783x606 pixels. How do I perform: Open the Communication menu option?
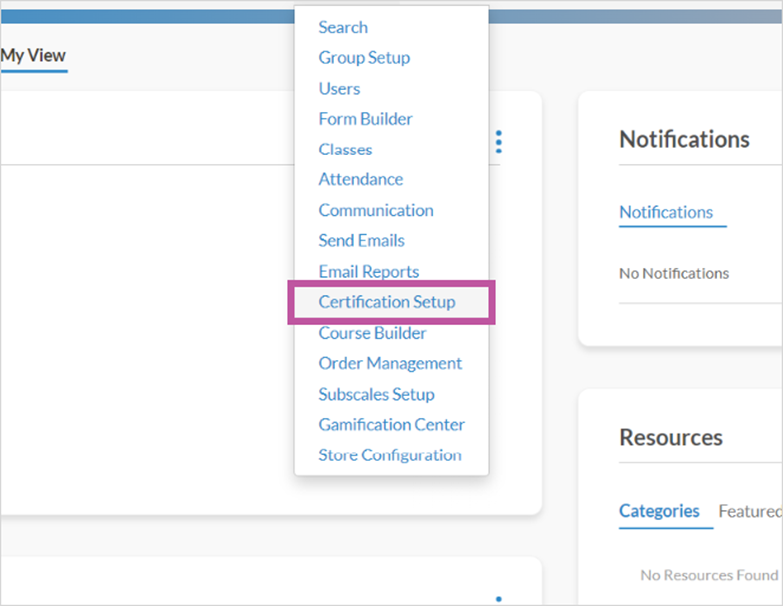[376, 210]
